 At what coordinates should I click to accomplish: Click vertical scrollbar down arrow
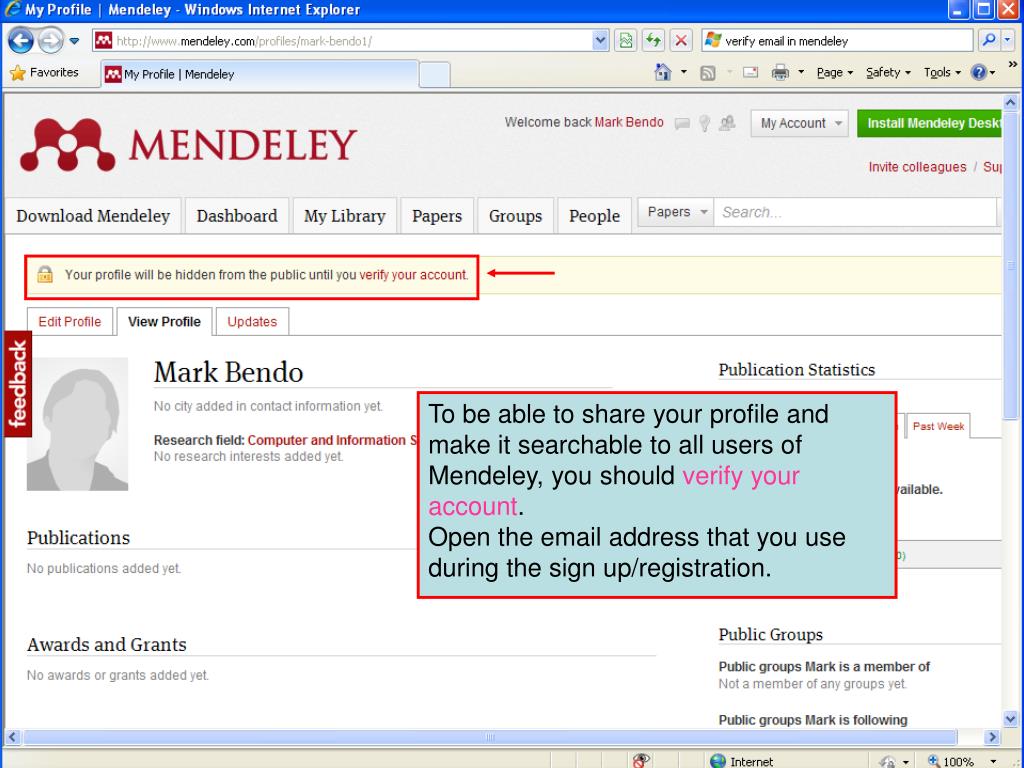(1010, 719)
